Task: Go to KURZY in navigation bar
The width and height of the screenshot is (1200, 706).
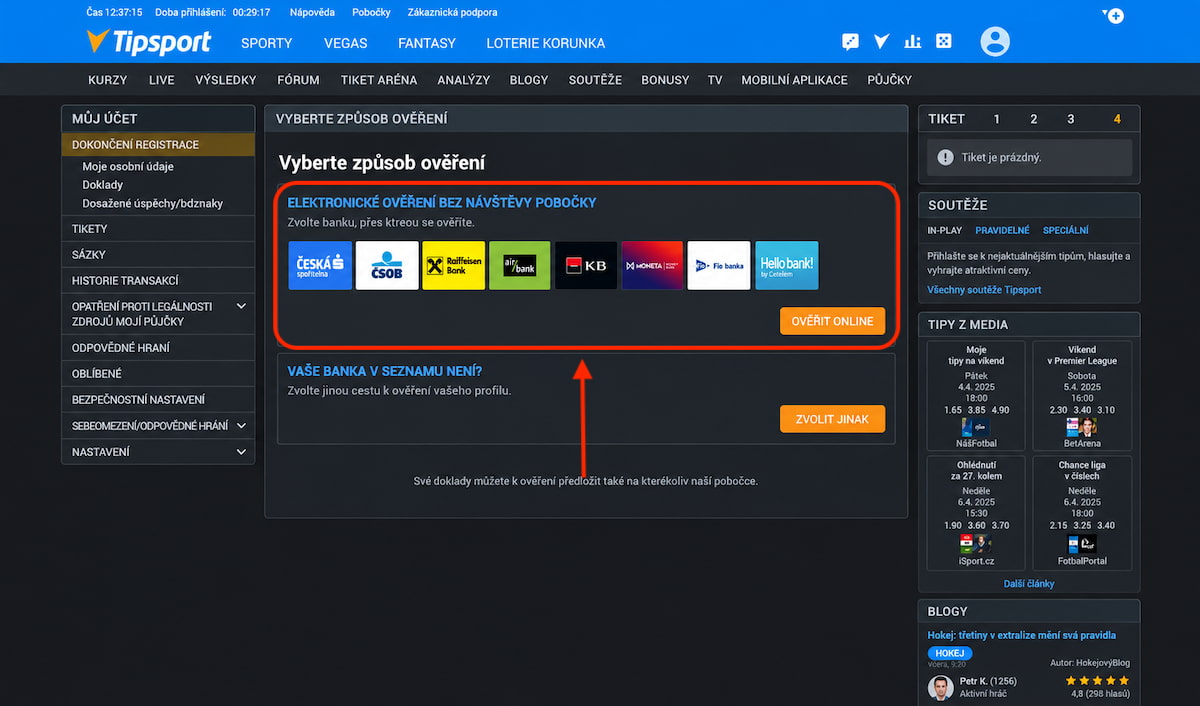Action: click(108, 80)
